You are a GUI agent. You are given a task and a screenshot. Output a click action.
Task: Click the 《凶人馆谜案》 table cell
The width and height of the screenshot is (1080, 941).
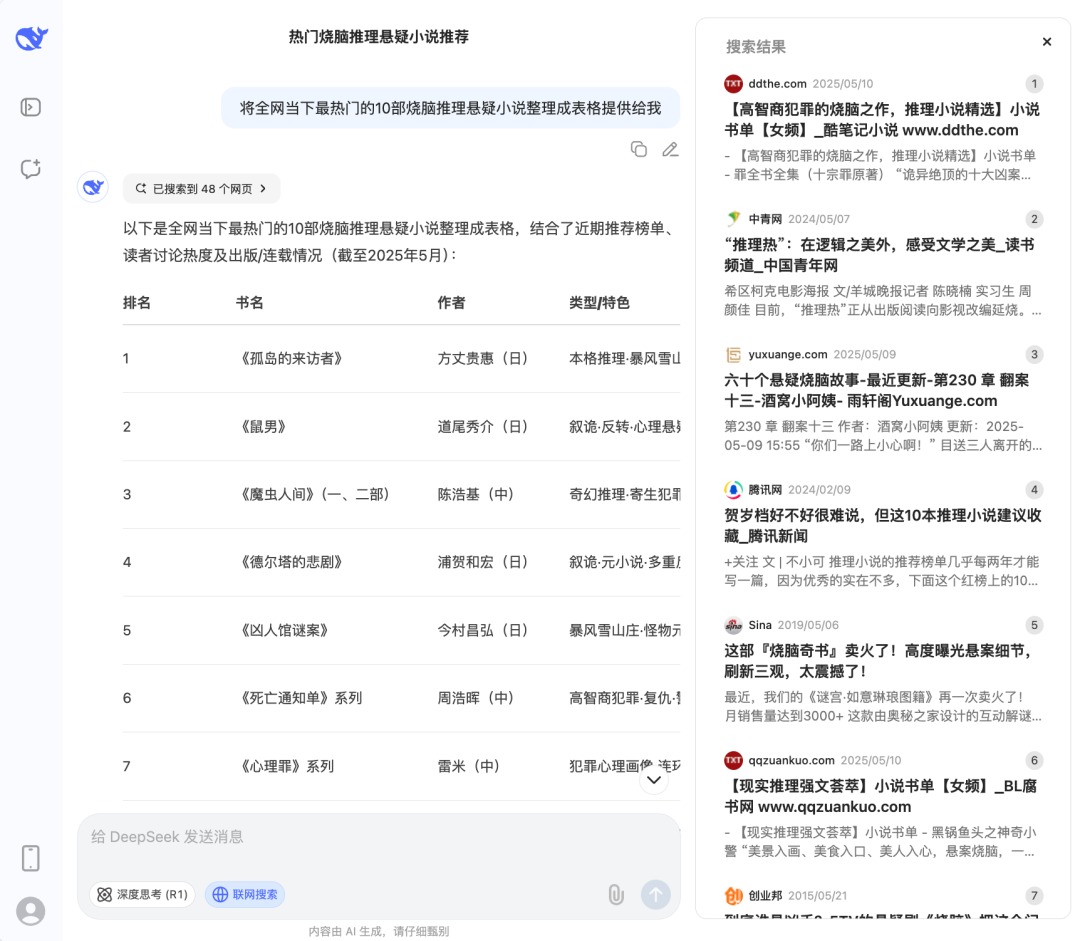282,630
